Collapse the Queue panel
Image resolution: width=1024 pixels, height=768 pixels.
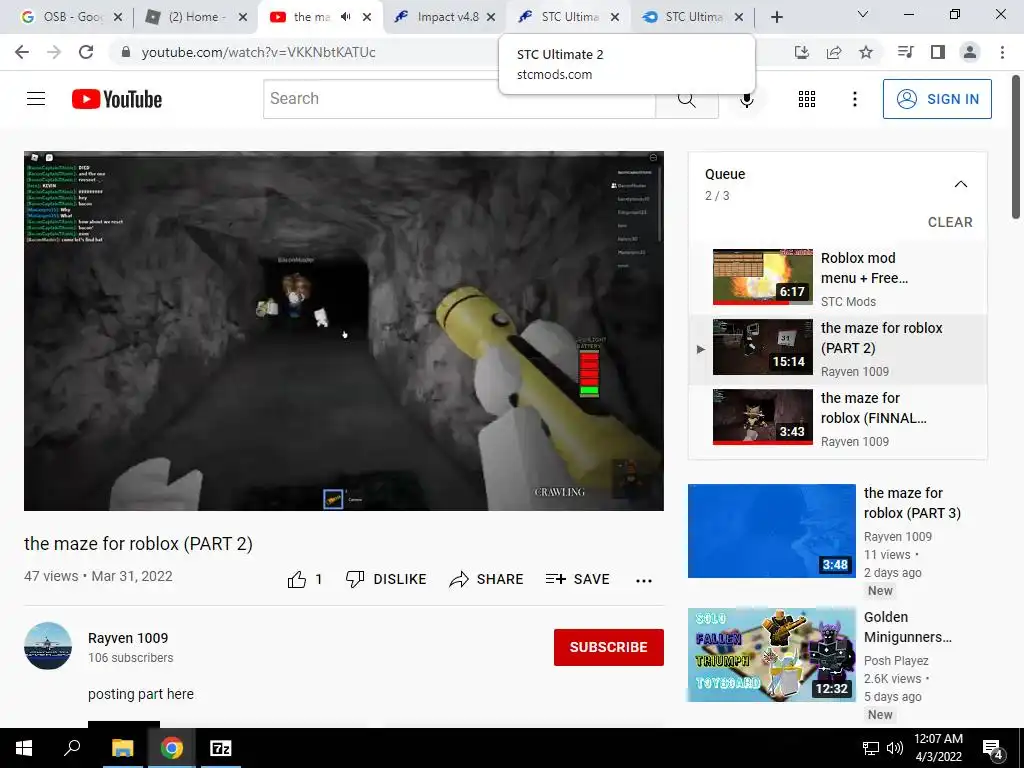(961, 184)
